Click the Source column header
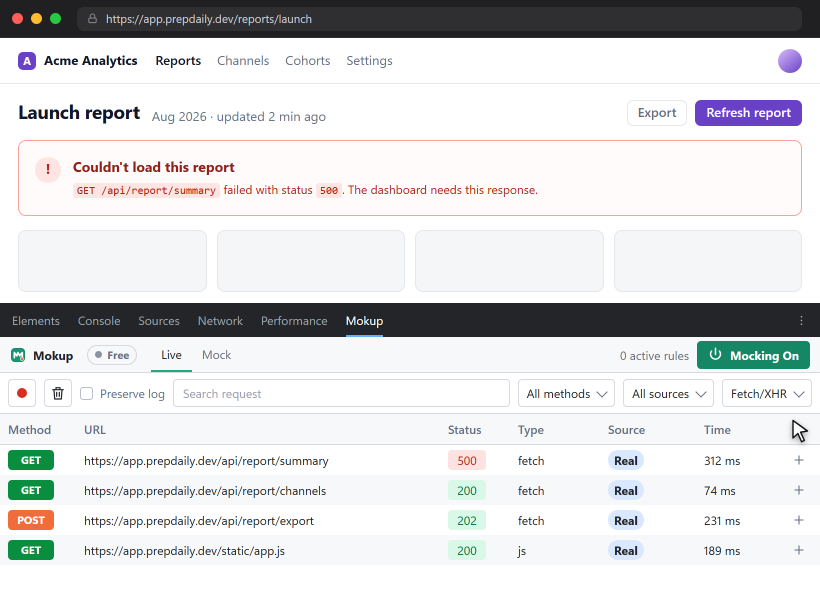The width and height of the screenshot is (820, 600). point(626,430)
